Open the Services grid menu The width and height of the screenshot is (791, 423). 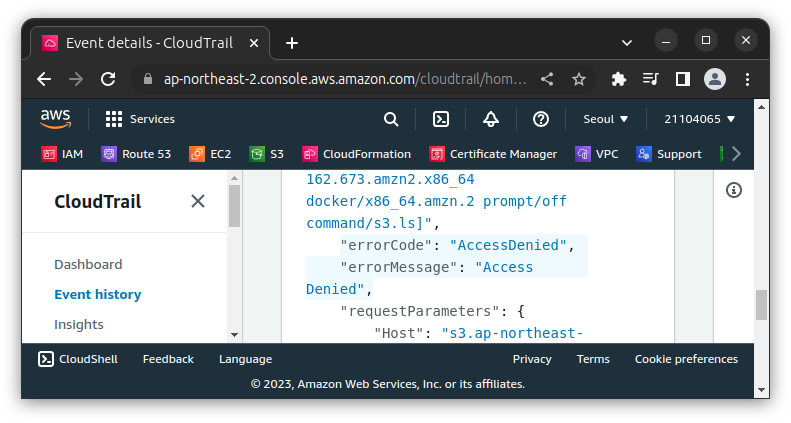(140, 119)
